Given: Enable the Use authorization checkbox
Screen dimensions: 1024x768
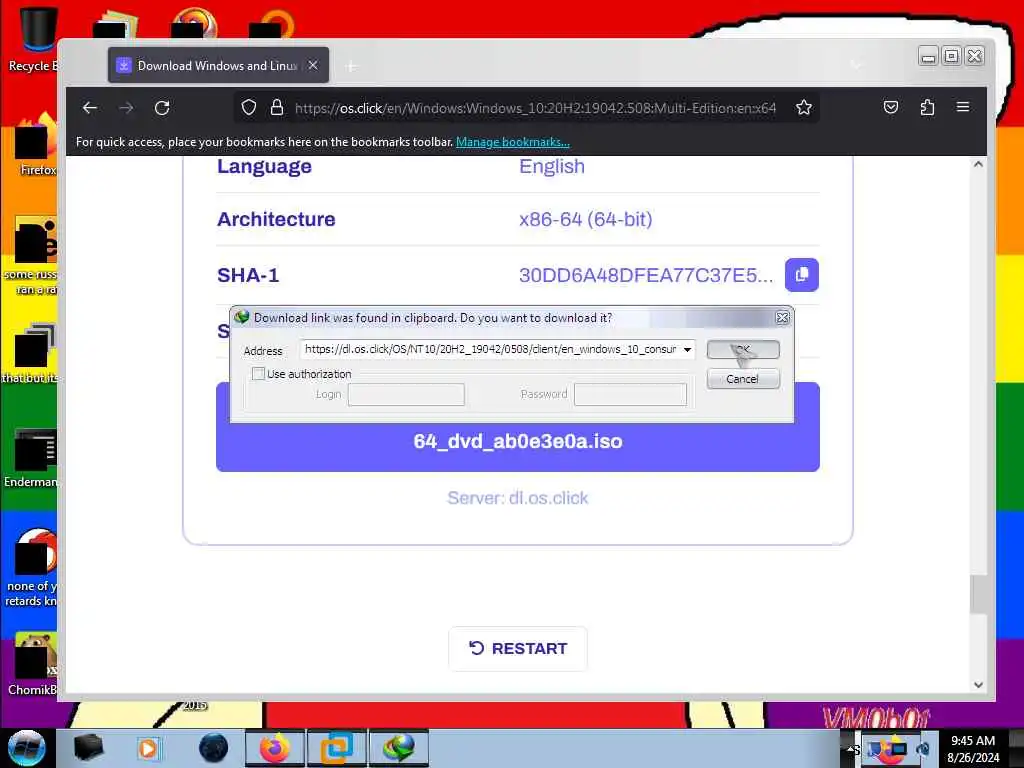Looking at the screenshot, I should click(x=259, y=374).
